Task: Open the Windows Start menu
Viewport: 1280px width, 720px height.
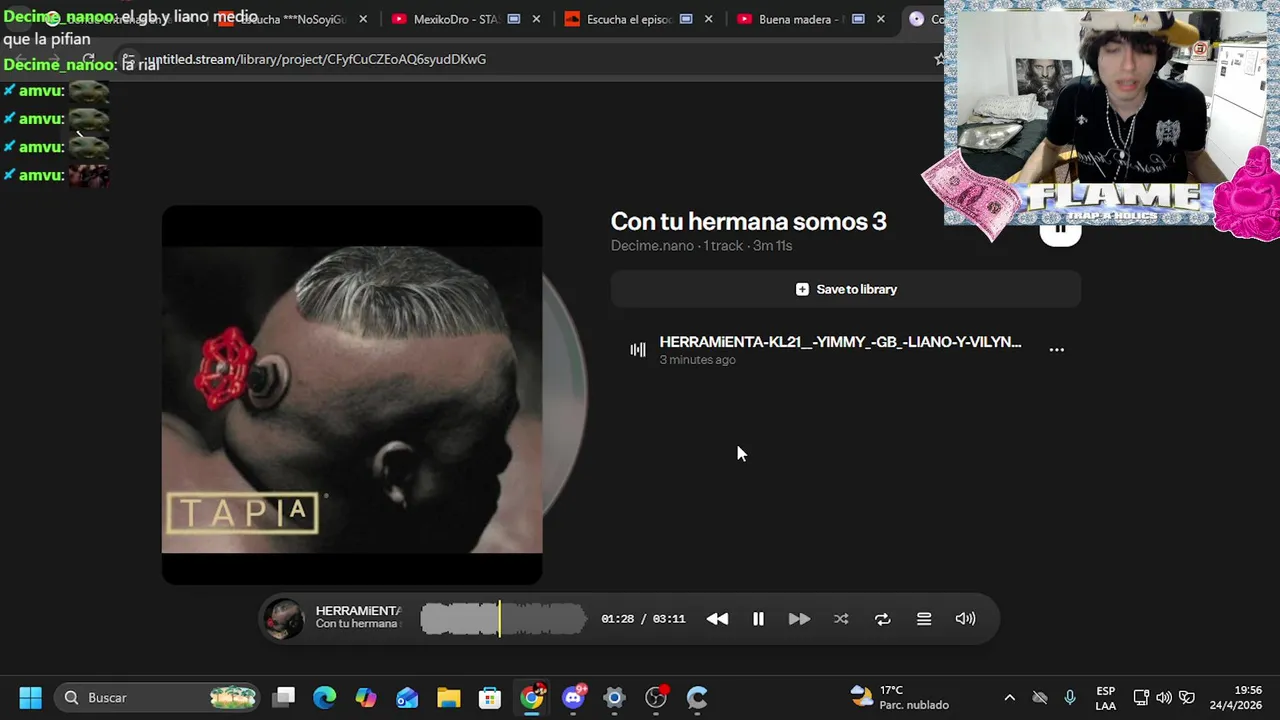Action: pyautogui.click(x=30, y=697)
